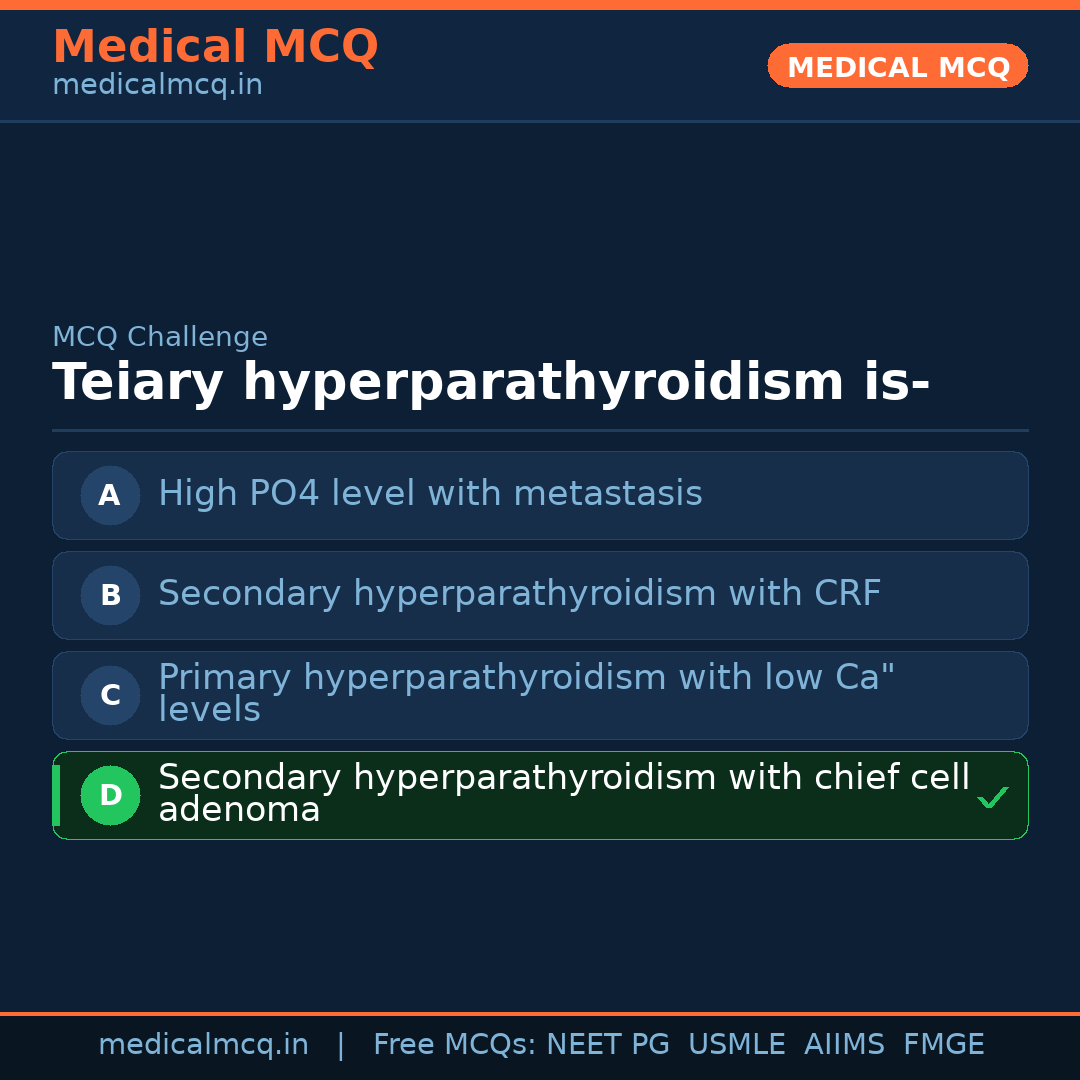Screen dimensions: 1080x1080
Task: Click the green checkmark on option D
Action: point(992,797)
